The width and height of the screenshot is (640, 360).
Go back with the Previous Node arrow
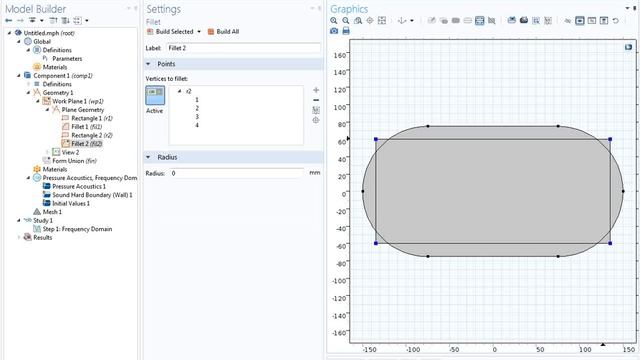(x=8, y=20)
